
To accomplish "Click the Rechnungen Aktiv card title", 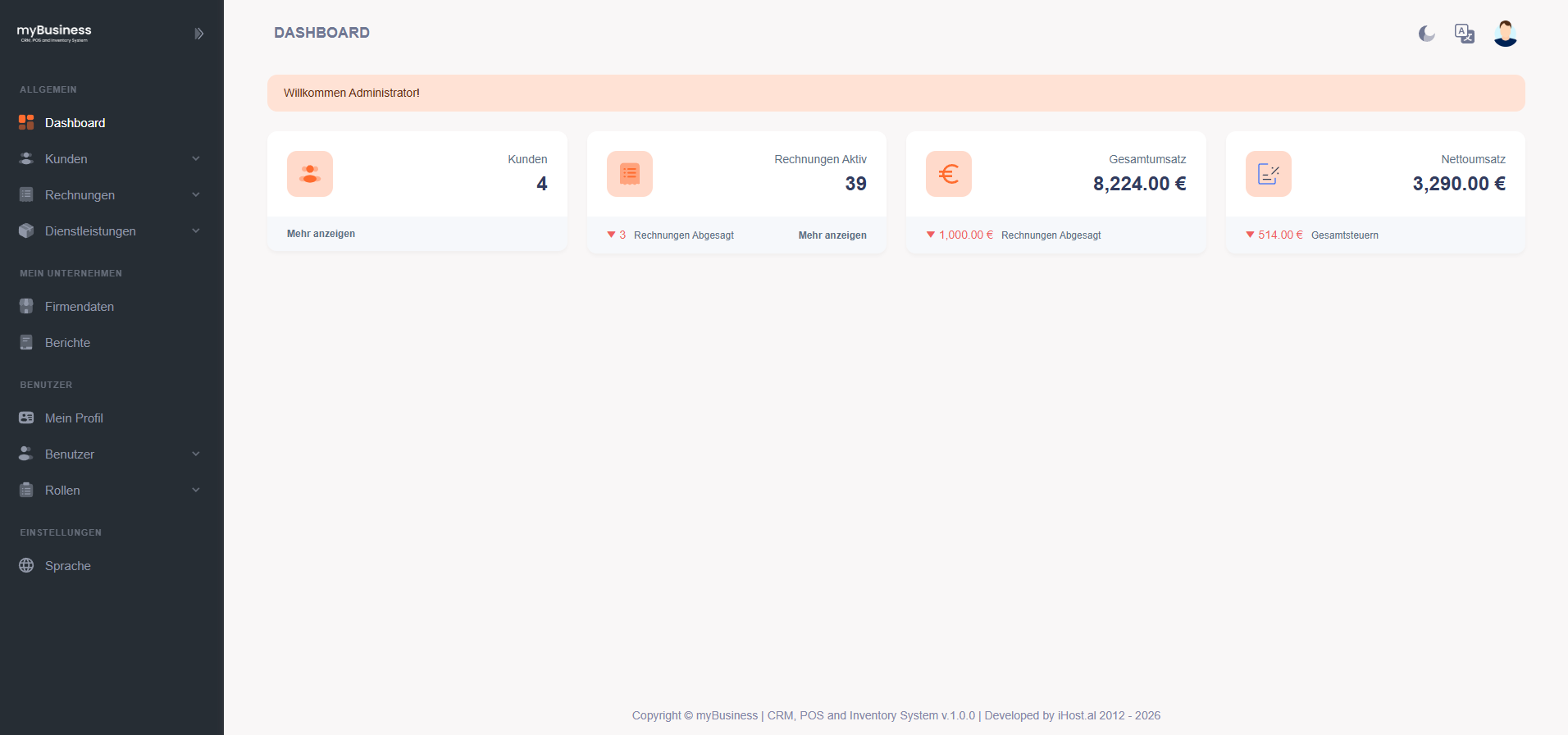I will pyautogui.click(x=820, y=159).
